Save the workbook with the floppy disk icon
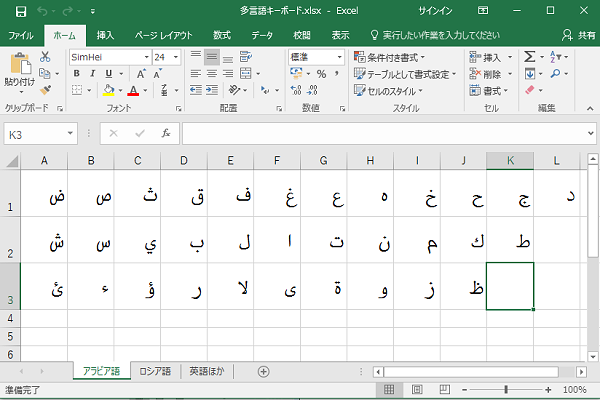 [x=21, y=11]
